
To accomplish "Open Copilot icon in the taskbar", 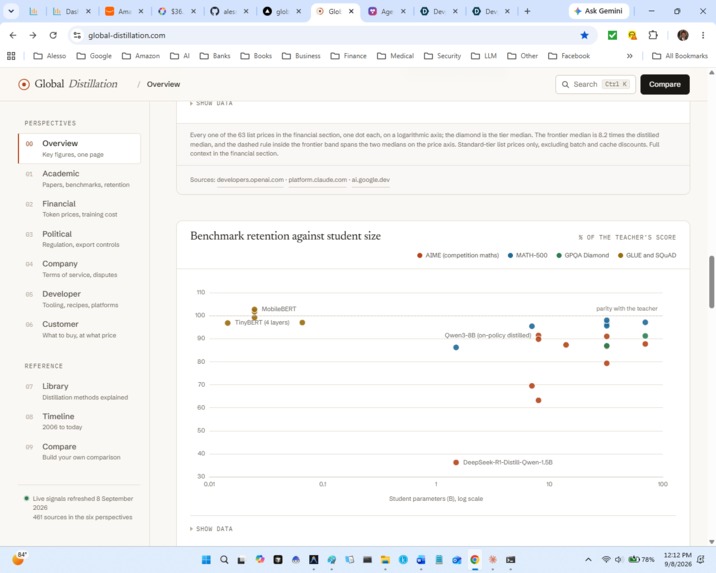I will coord(260,559).
